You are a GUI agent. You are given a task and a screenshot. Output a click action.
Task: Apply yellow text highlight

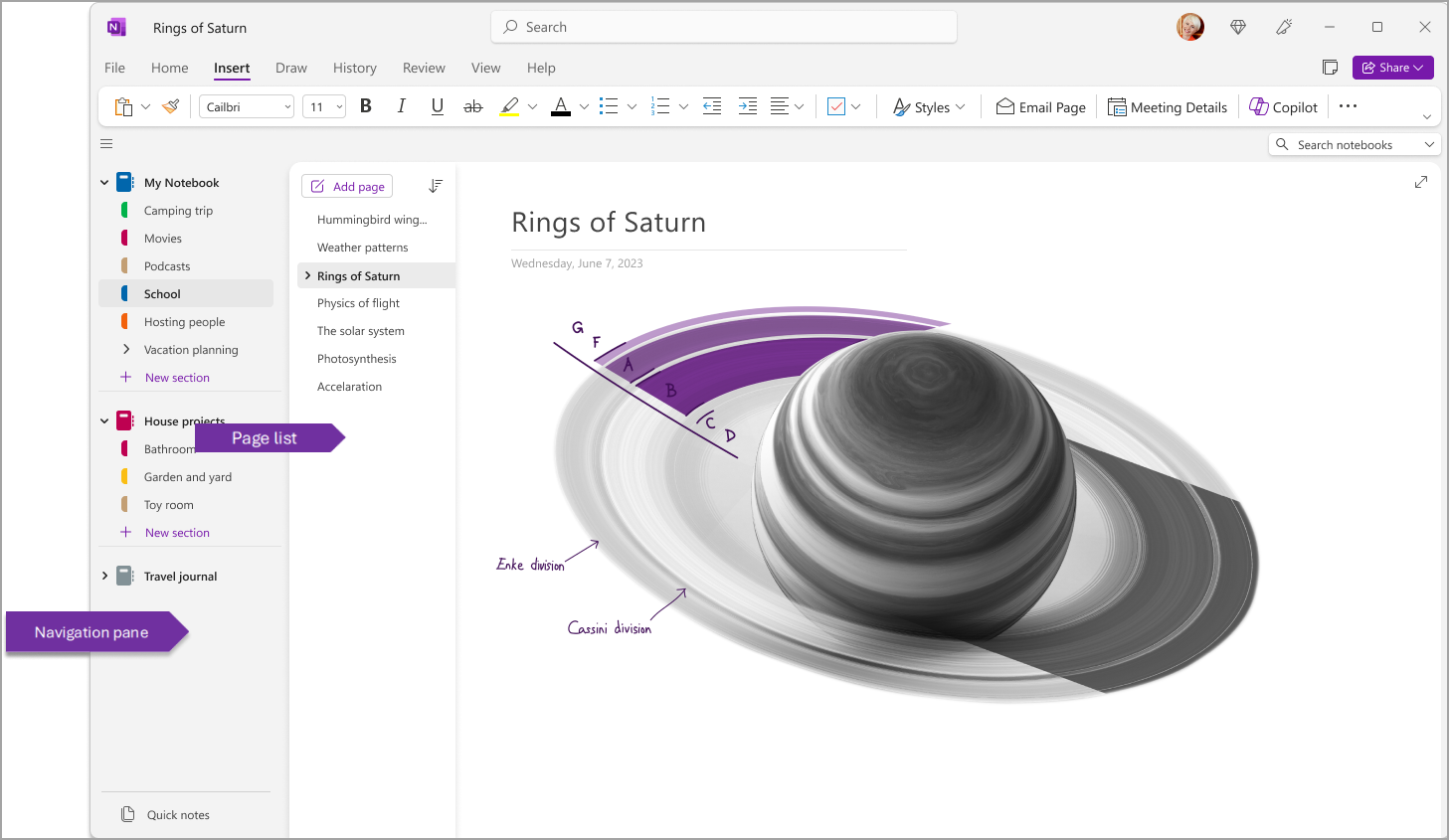[x=509, y=105]
